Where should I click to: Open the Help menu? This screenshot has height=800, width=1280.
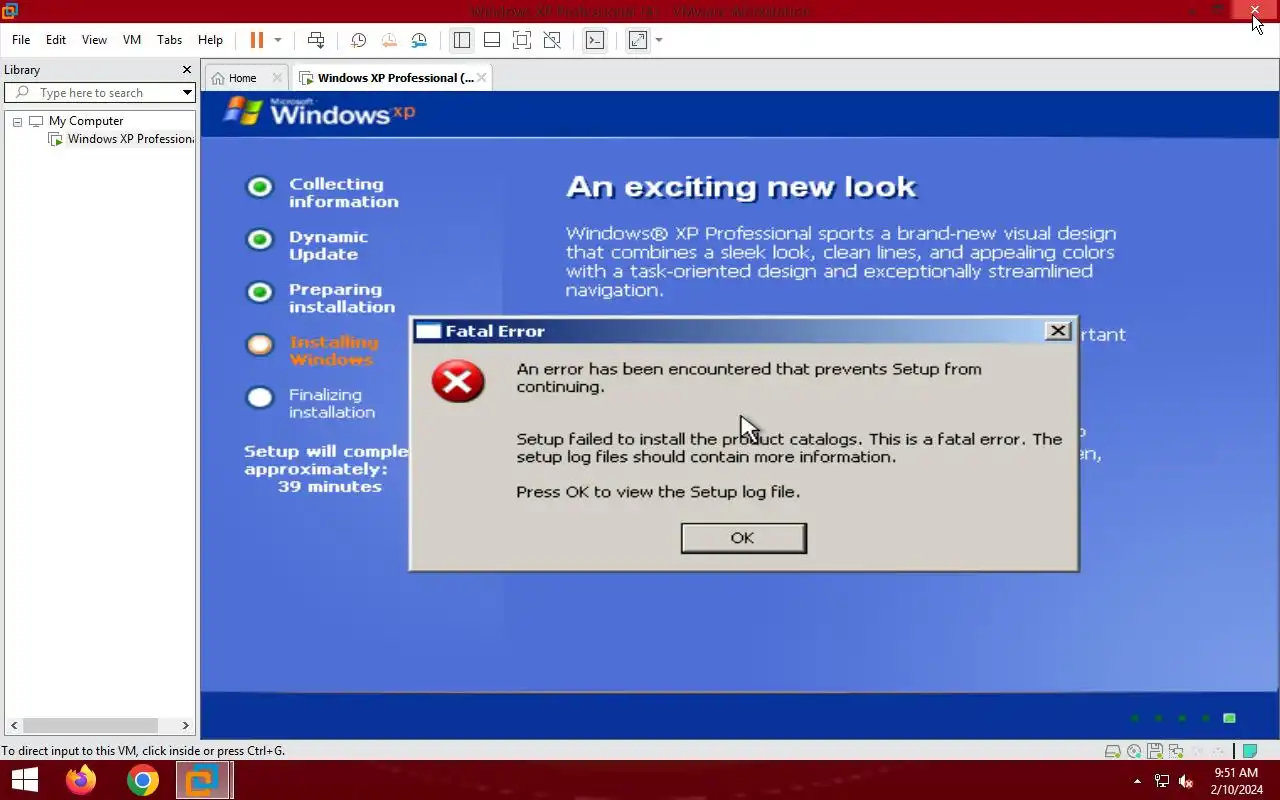point(210,40)
